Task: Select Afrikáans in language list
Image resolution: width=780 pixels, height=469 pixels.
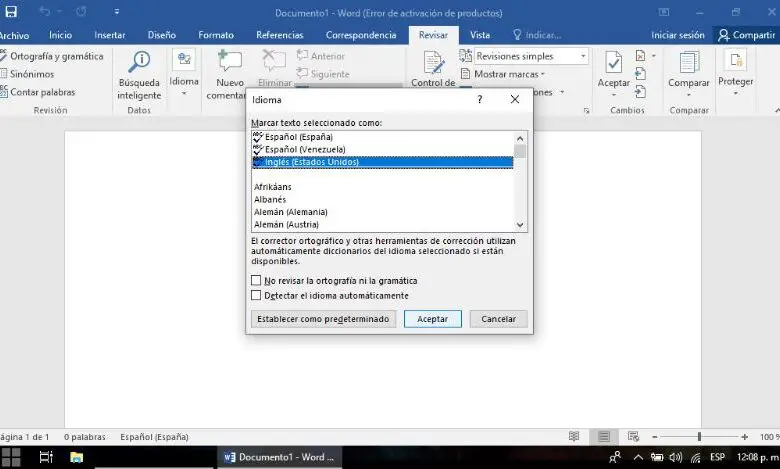Action: 382,187
